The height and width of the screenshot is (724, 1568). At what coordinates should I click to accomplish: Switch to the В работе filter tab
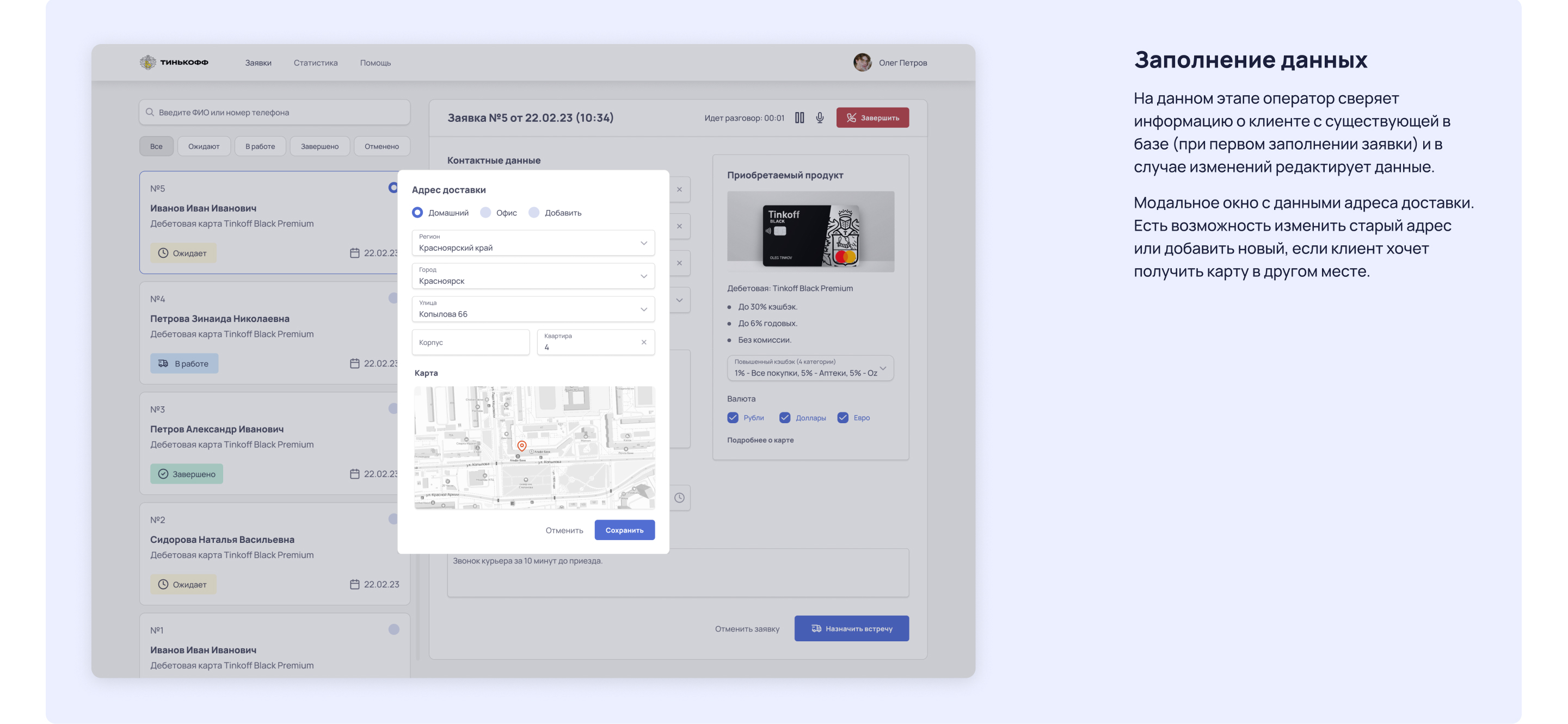[260, 146]
